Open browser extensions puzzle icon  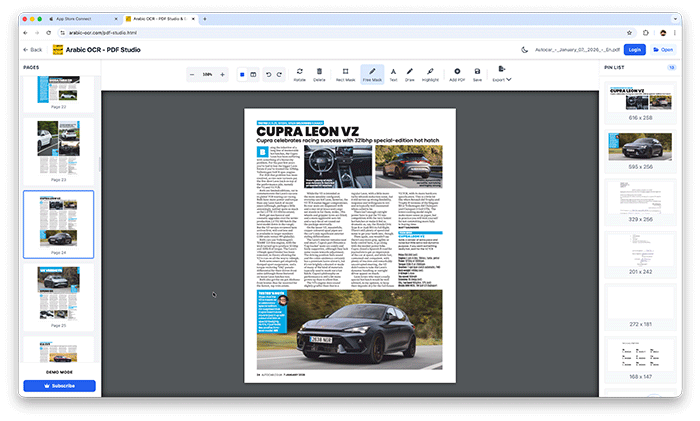[646, 33]
